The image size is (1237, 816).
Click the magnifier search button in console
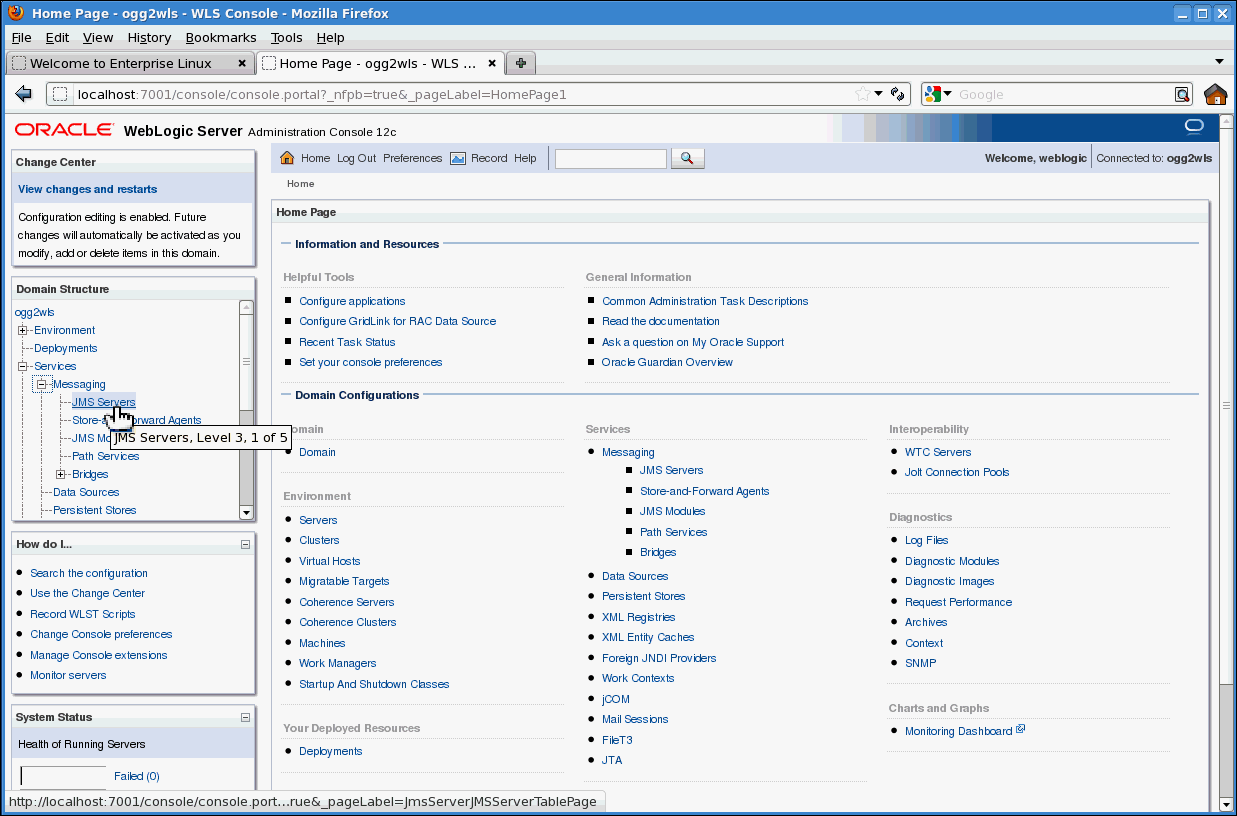pos(688,158)
